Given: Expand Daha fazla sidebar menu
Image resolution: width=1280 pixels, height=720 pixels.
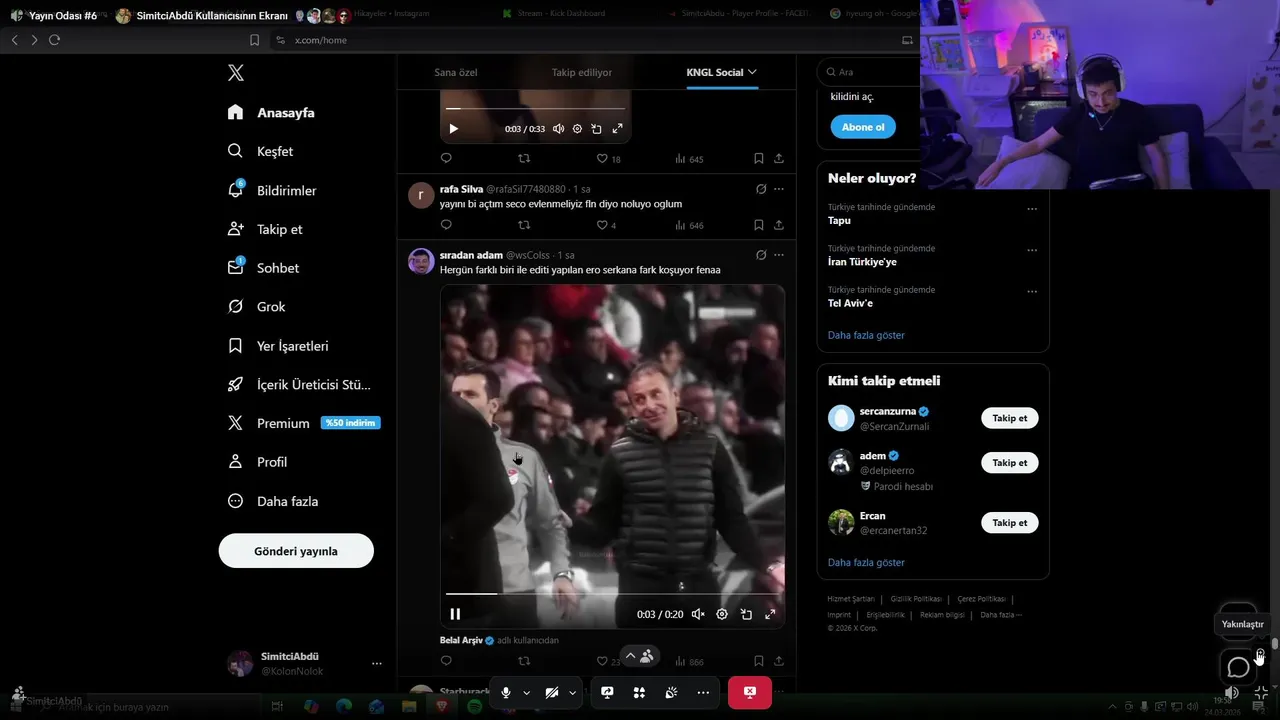Looking at the screenshot, I should point(272,501).
